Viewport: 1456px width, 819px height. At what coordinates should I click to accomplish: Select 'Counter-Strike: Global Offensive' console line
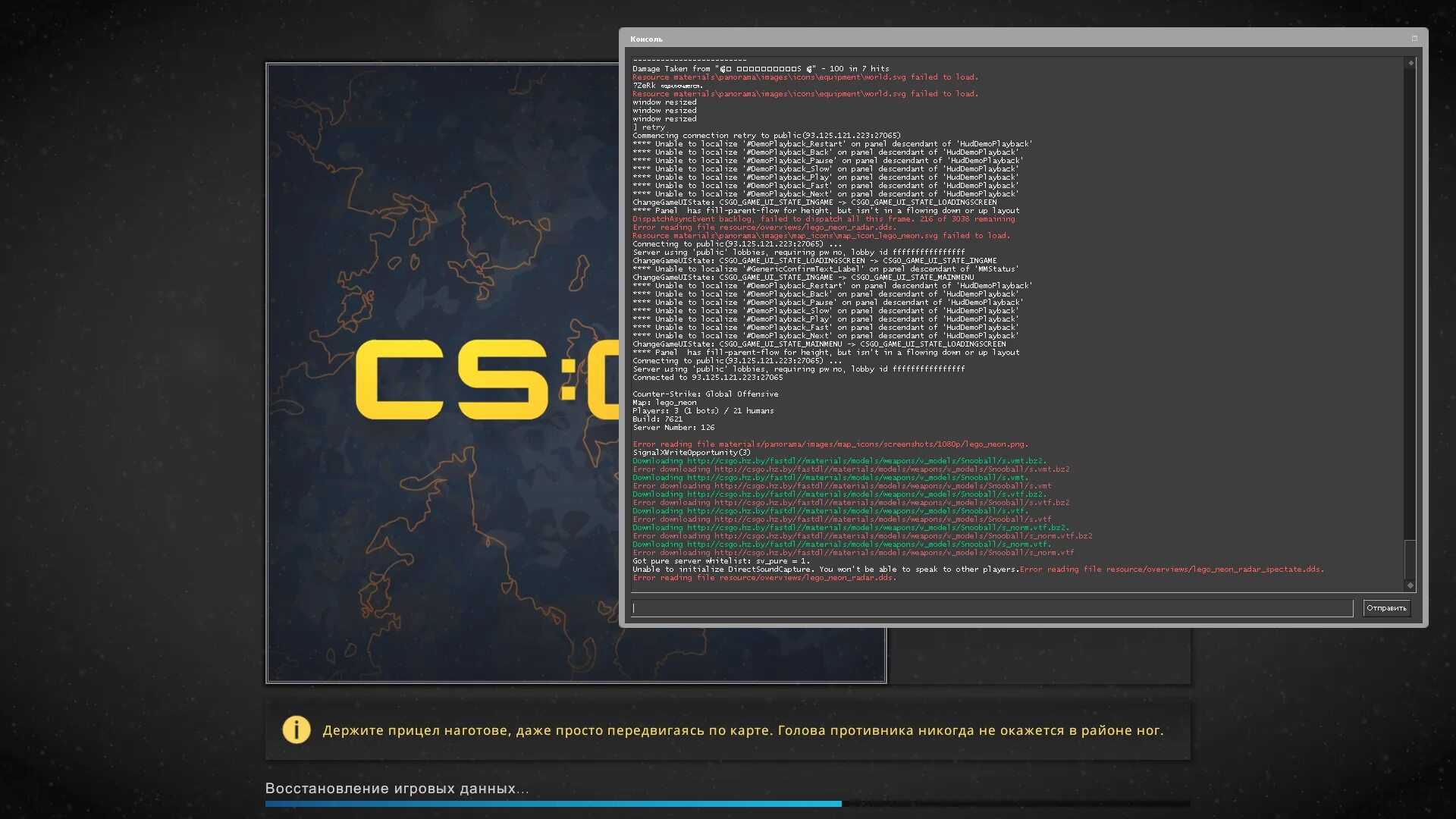[x=705, y=394]
